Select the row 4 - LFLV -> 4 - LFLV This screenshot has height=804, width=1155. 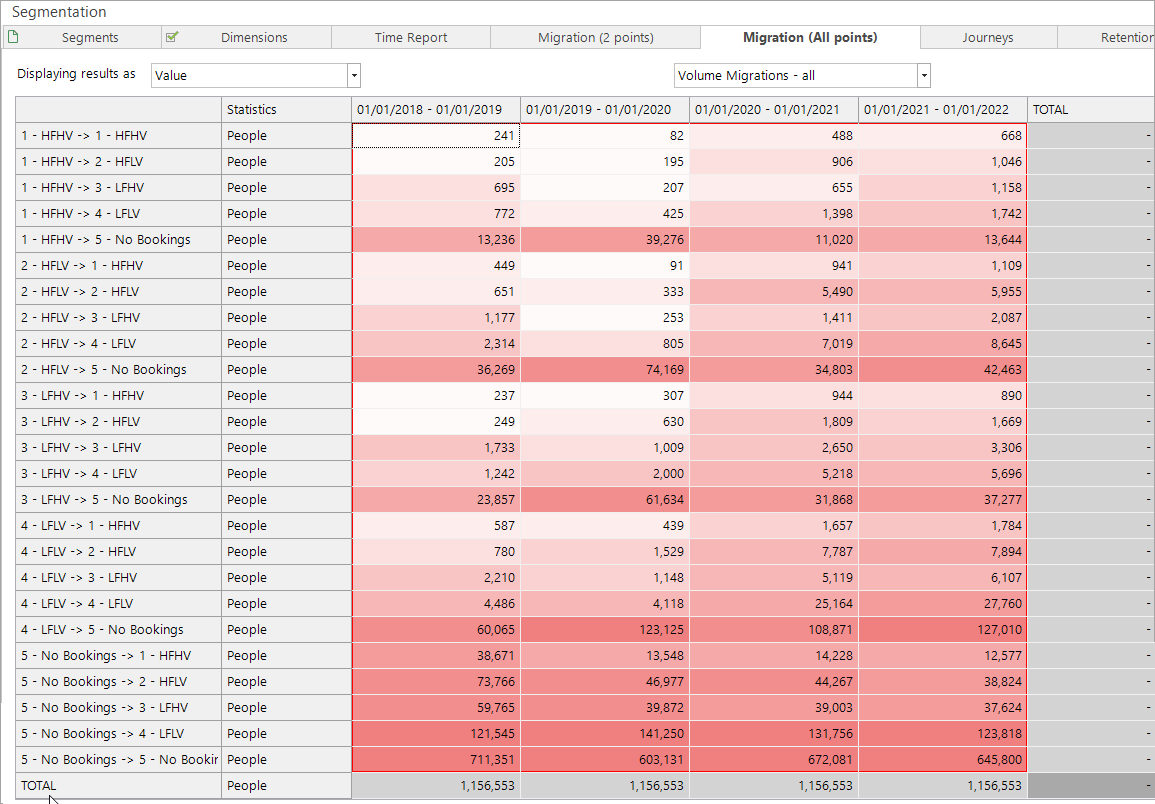point(119,604)
